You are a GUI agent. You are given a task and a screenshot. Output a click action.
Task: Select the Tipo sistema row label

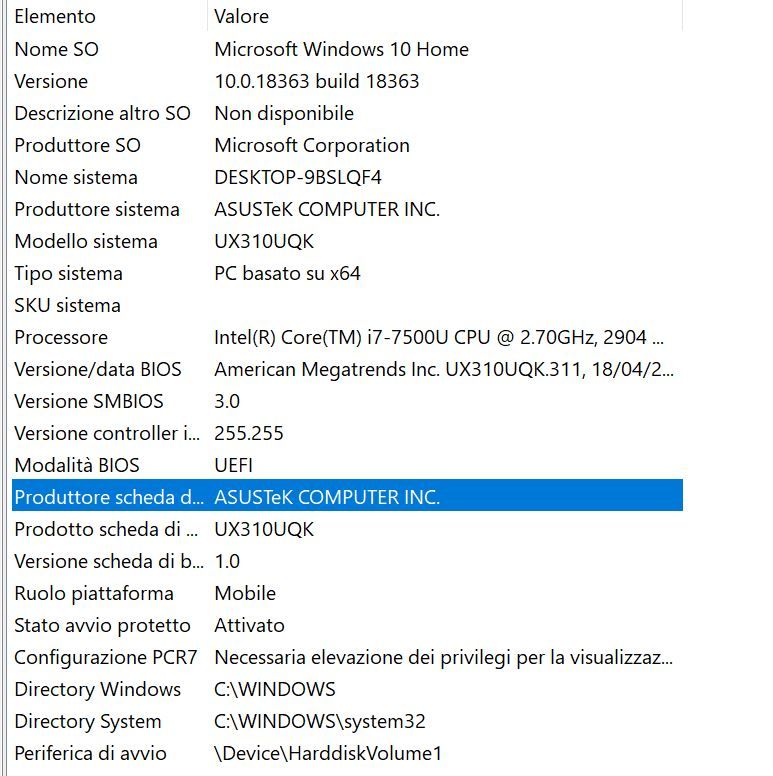pyautogui.click(x=68, y=274)
